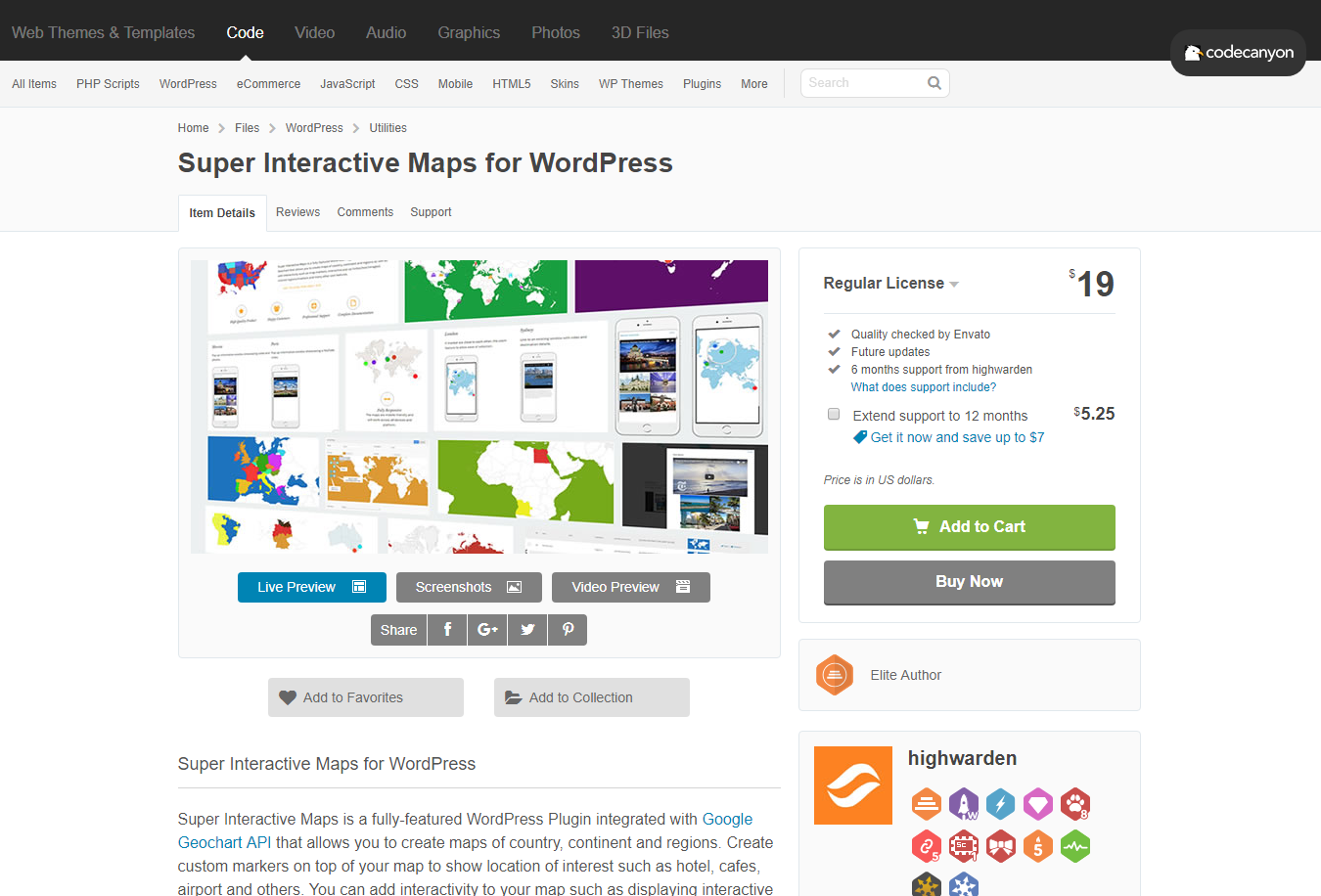Click the Add to Cart button

click(x=970, y=527)
